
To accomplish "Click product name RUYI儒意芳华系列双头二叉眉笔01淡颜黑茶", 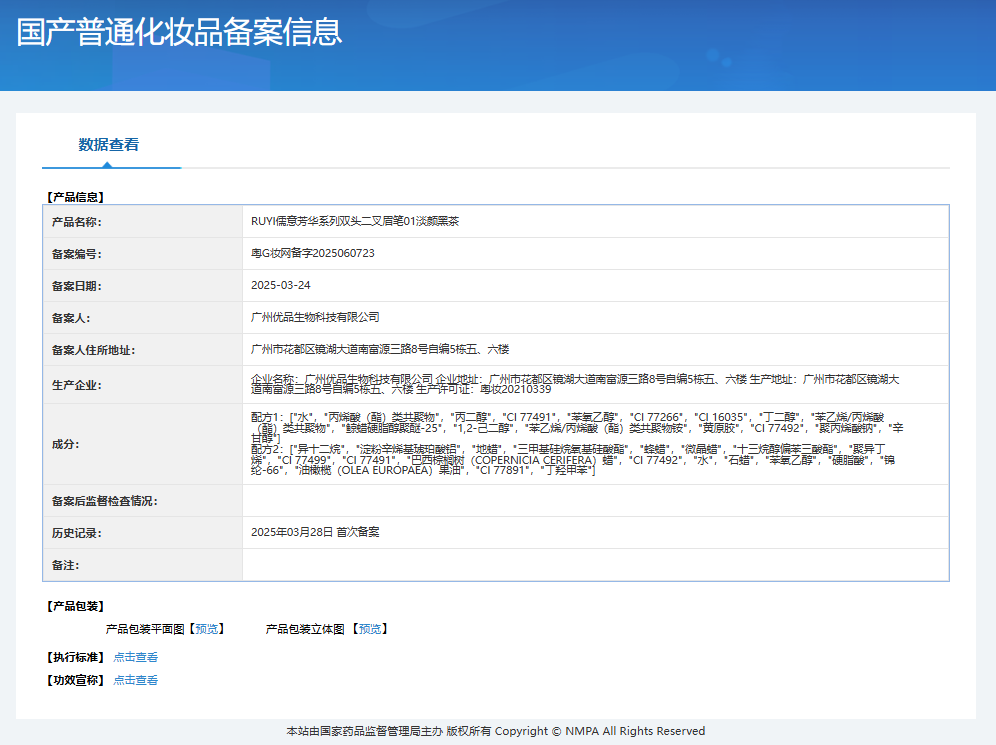I will (354, 221).
